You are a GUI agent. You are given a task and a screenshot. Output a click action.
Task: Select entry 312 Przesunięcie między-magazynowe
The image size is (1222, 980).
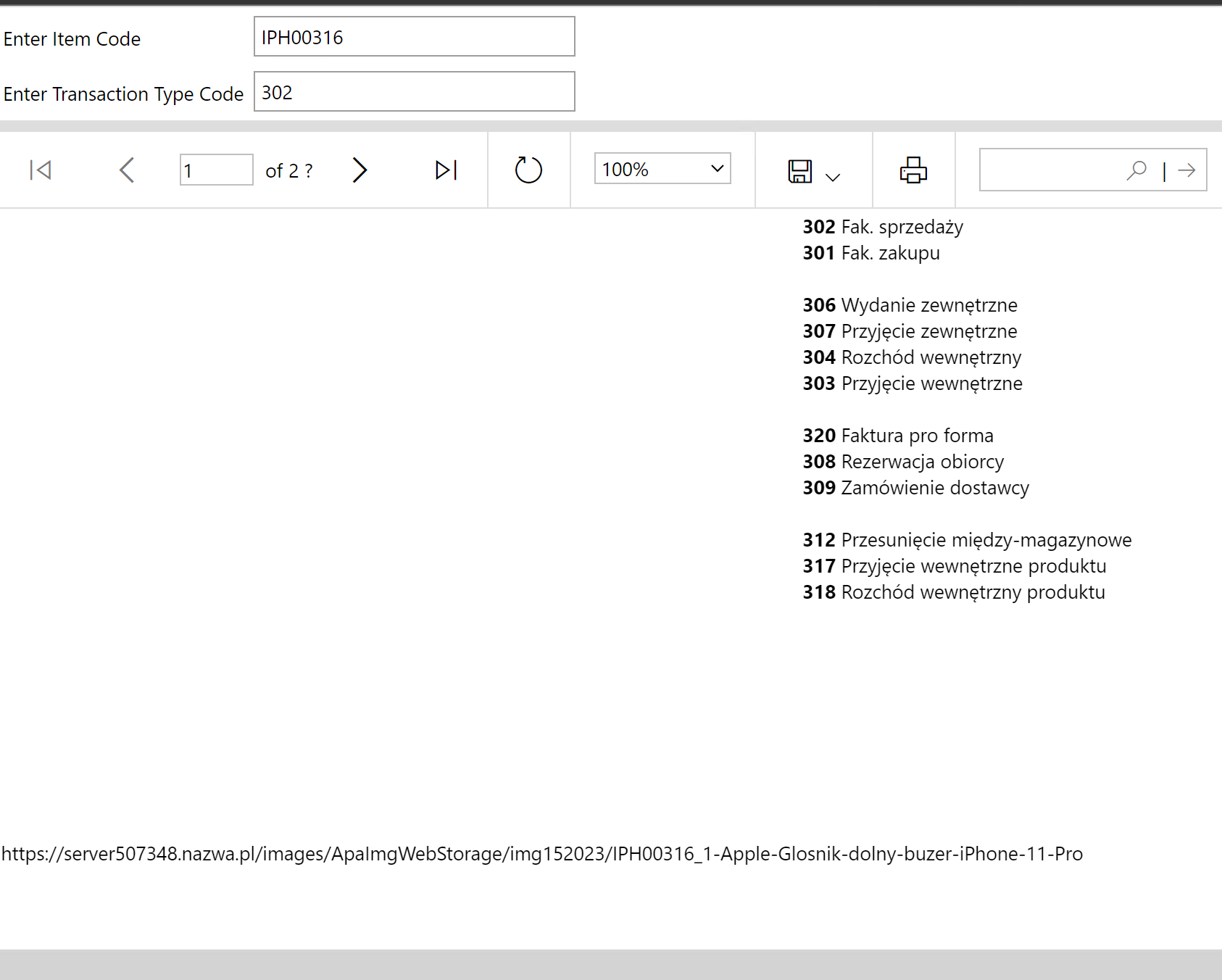(967, 539)
